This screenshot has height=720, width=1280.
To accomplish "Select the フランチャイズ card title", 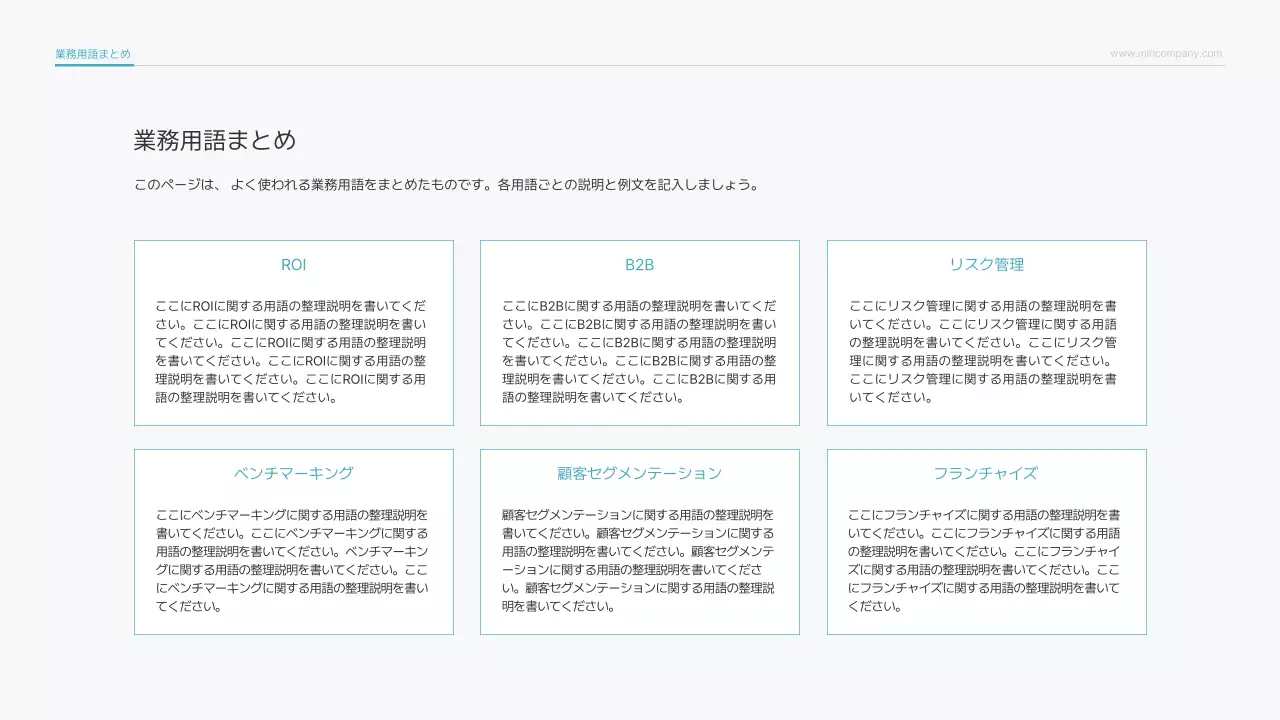I will tap(986, 473).
